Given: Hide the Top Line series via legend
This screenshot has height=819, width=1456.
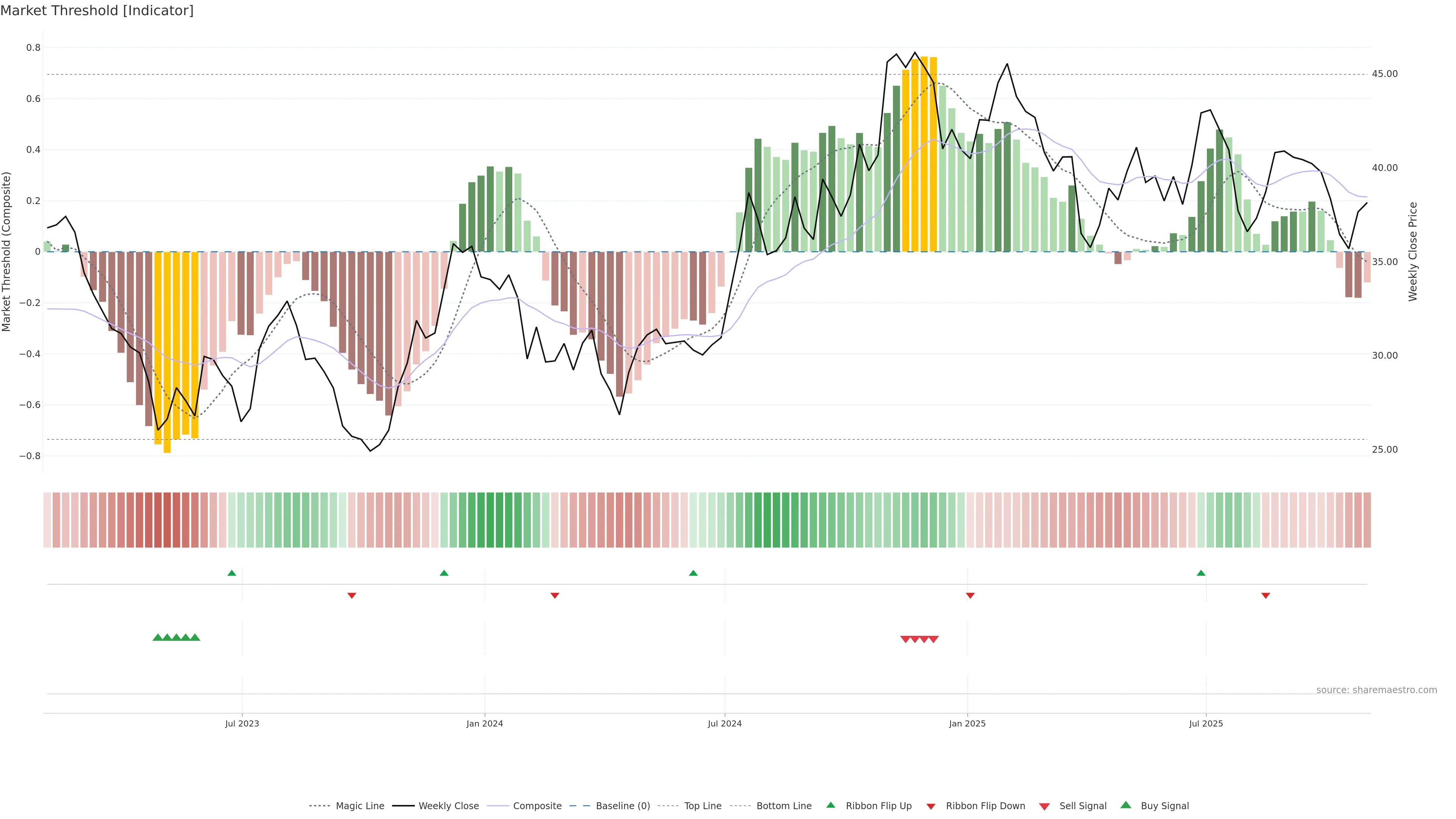Looking at the screenshot, I should [703, 806].
